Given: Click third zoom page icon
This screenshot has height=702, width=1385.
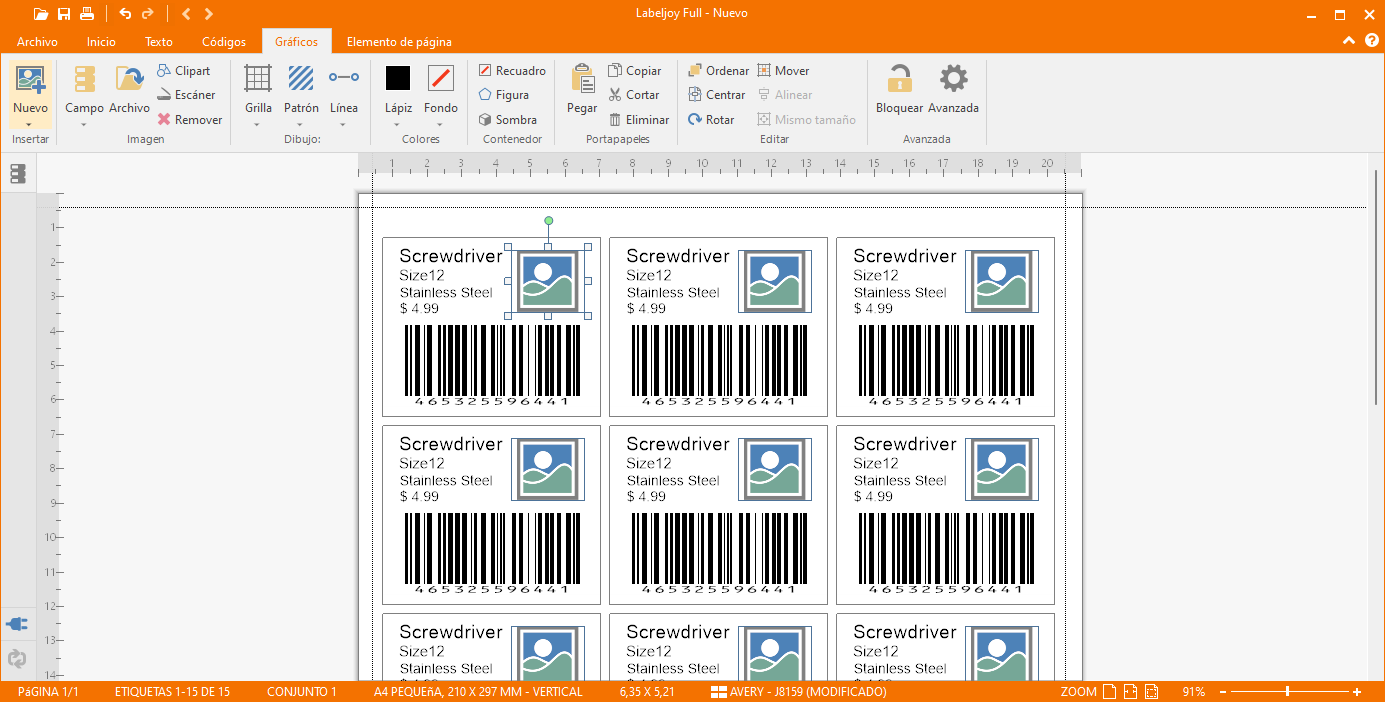Looking at the screenshot, I should [1151, 692].
